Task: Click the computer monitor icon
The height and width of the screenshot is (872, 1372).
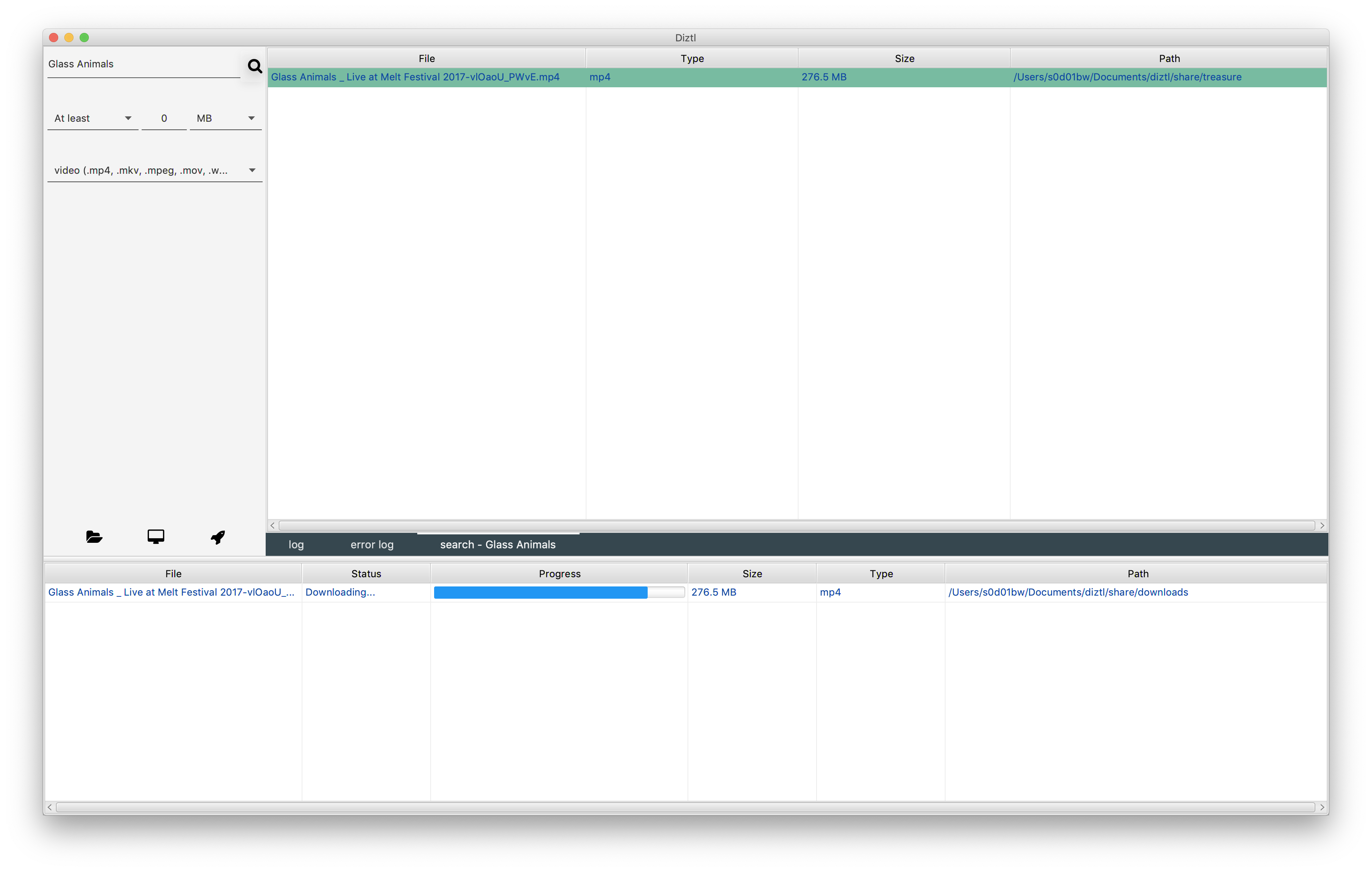Action: (x=155, y=537)
